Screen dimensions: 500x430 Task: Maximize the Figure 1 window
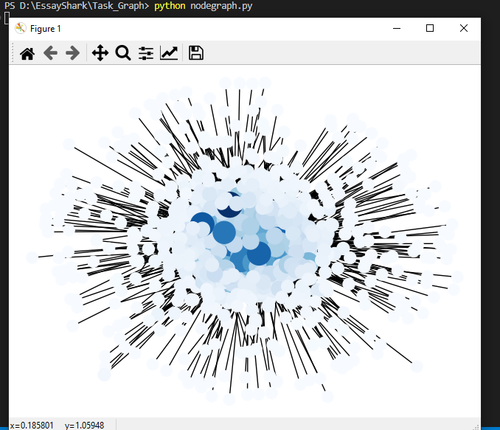tap(430, 28)
